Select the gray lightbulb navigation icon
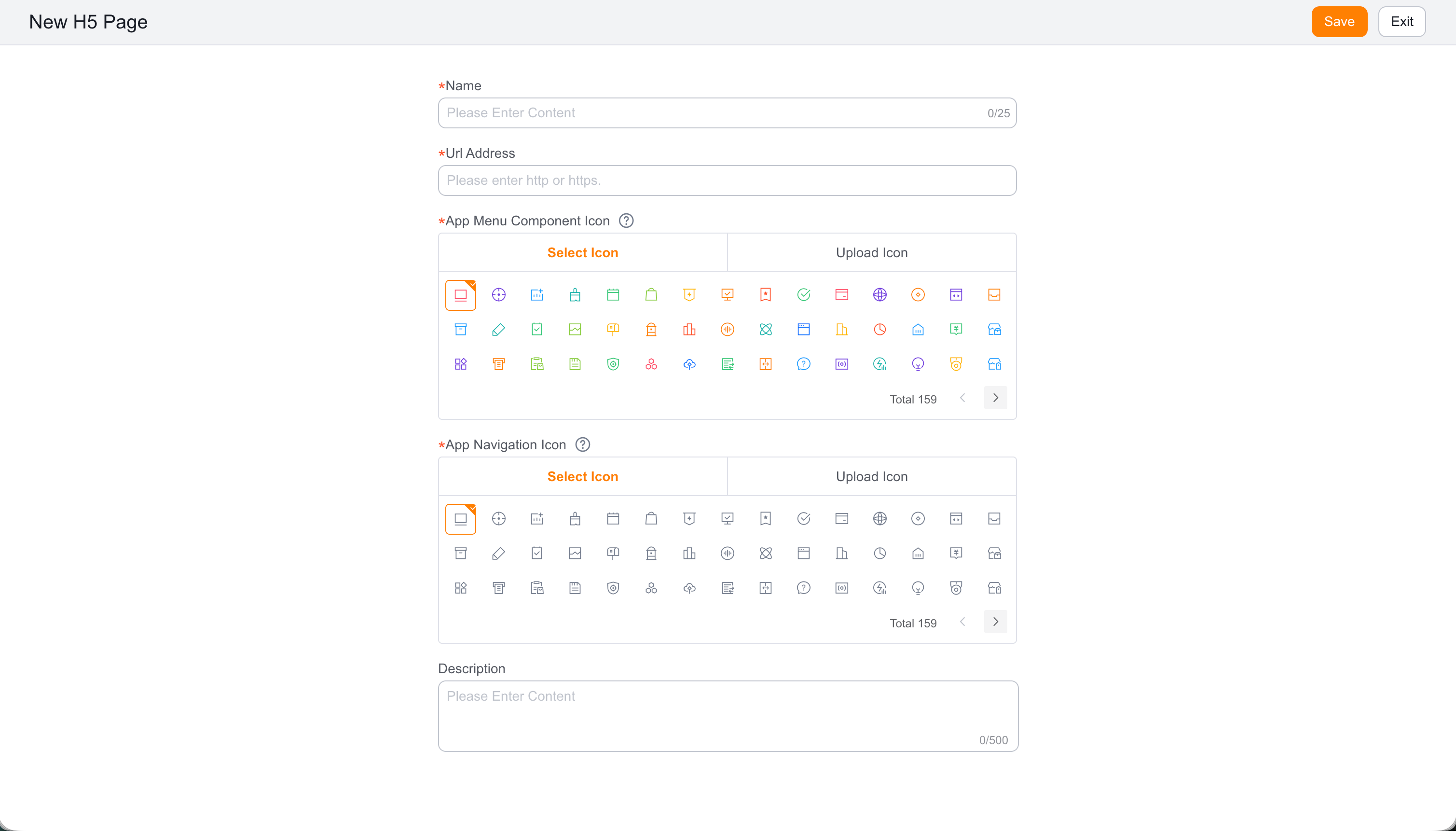Image resolution: width=1456 pixels, height=831 pixels. (918, 588)
